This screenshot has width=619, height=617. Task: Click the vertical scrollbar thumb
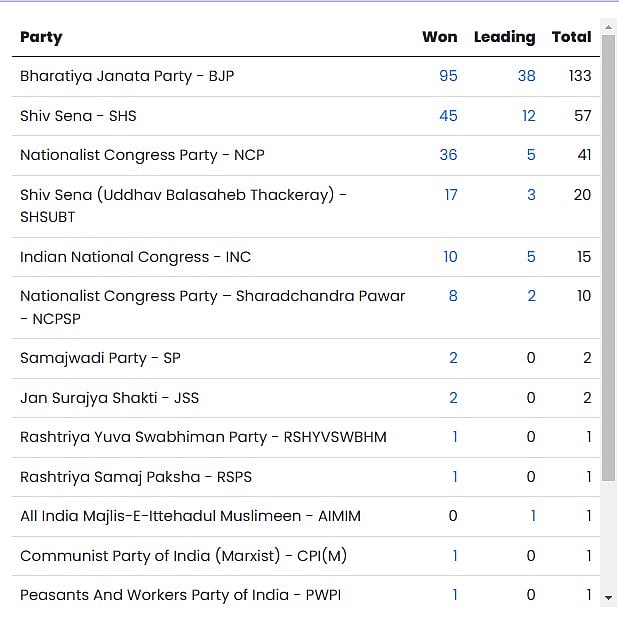point(608,257)
